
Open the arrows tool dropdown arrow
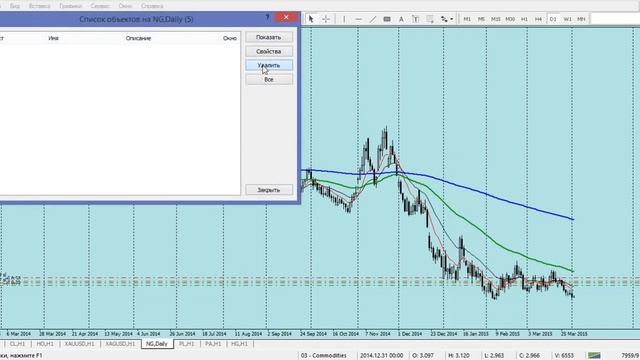tap(451, 19)
